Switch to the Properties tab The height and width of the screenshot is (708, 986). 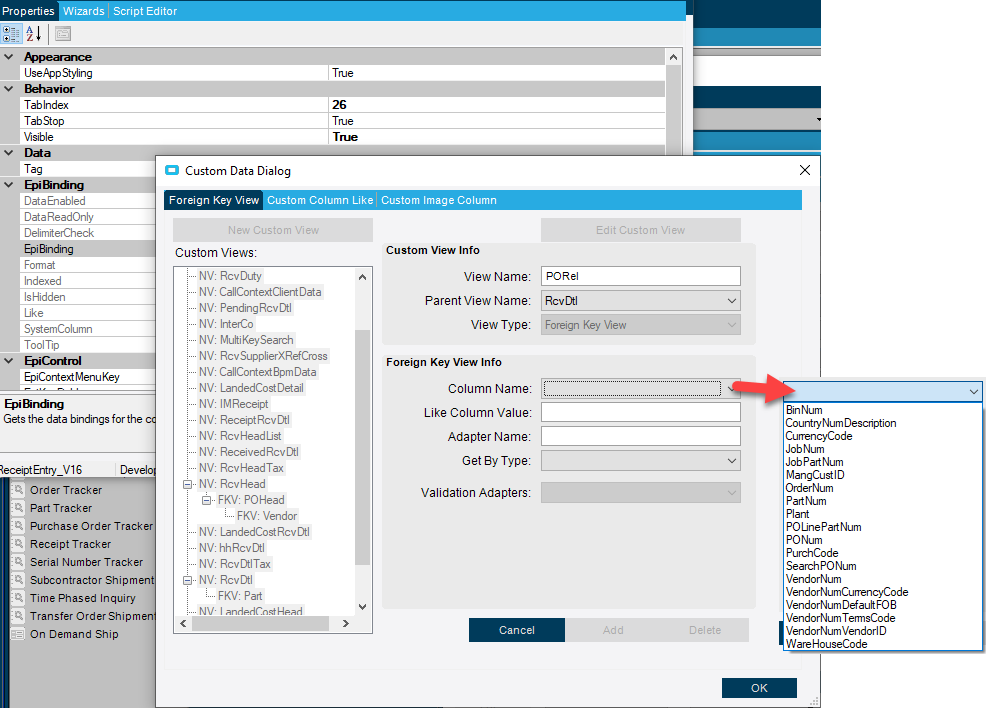[28, 11]
